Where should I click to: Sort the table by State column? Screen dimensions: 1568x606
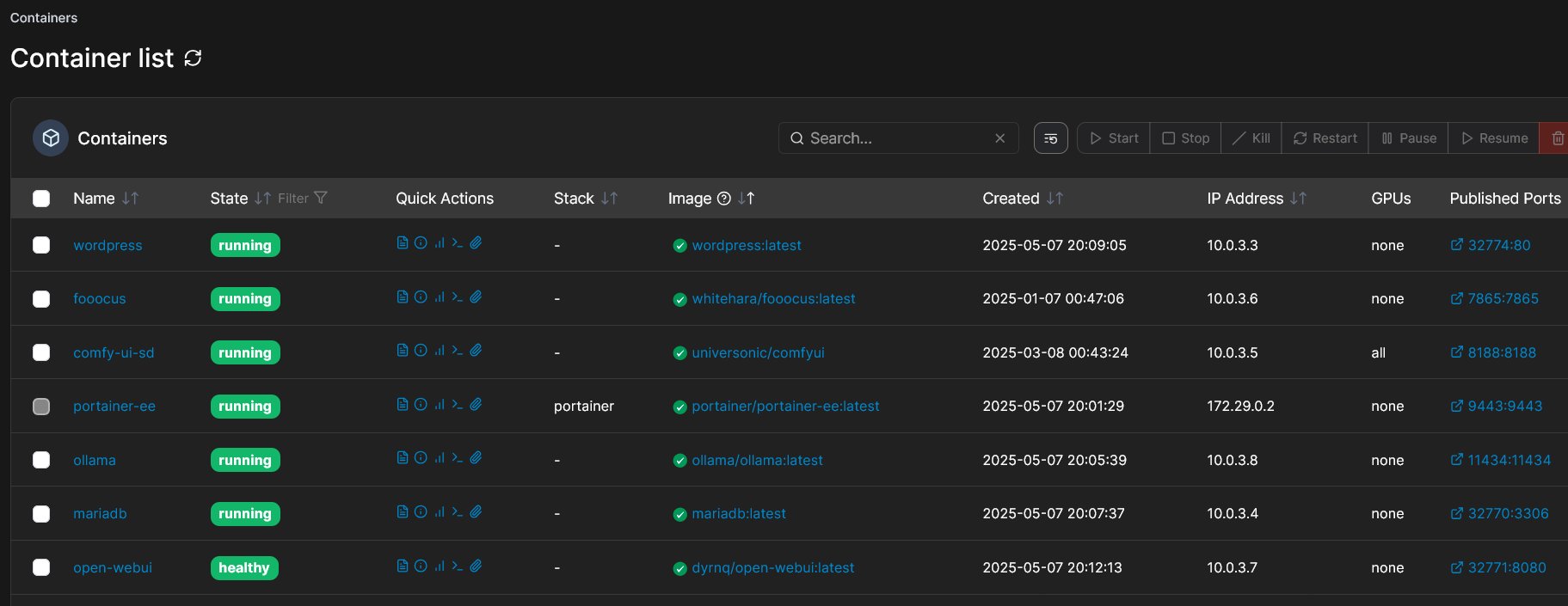pyautogui.click(x=240, y=199)
